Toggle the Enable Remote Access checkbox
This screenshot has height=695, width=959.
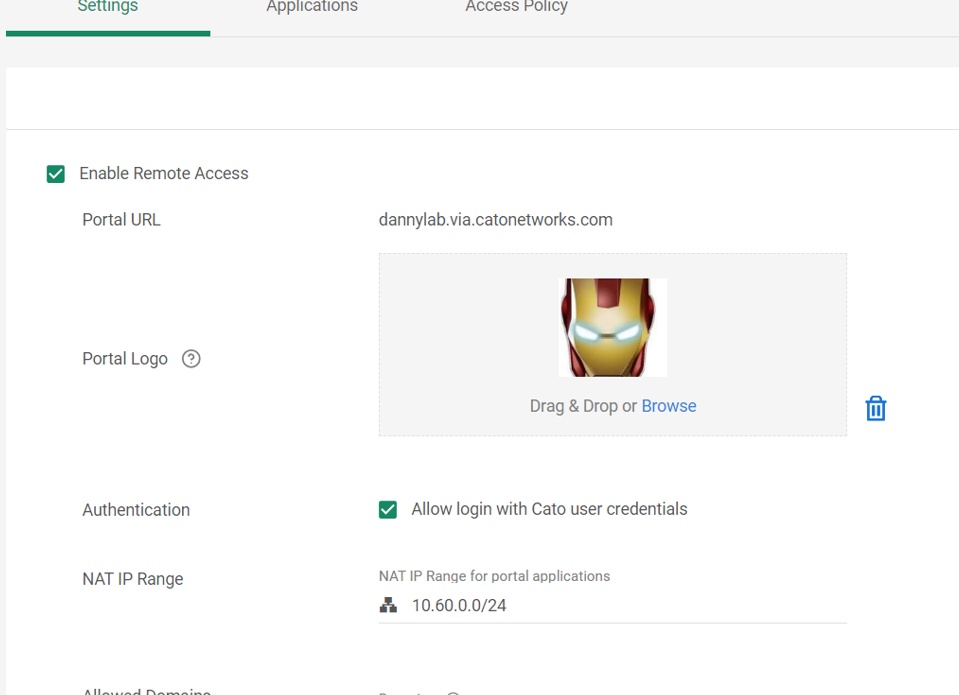[56, 174]
